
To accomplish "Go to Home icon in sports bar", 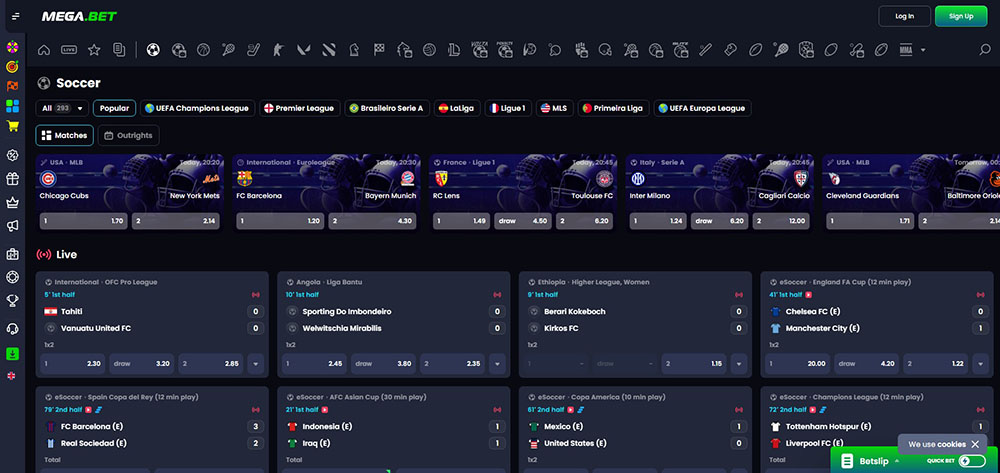I will coord(44,50).
